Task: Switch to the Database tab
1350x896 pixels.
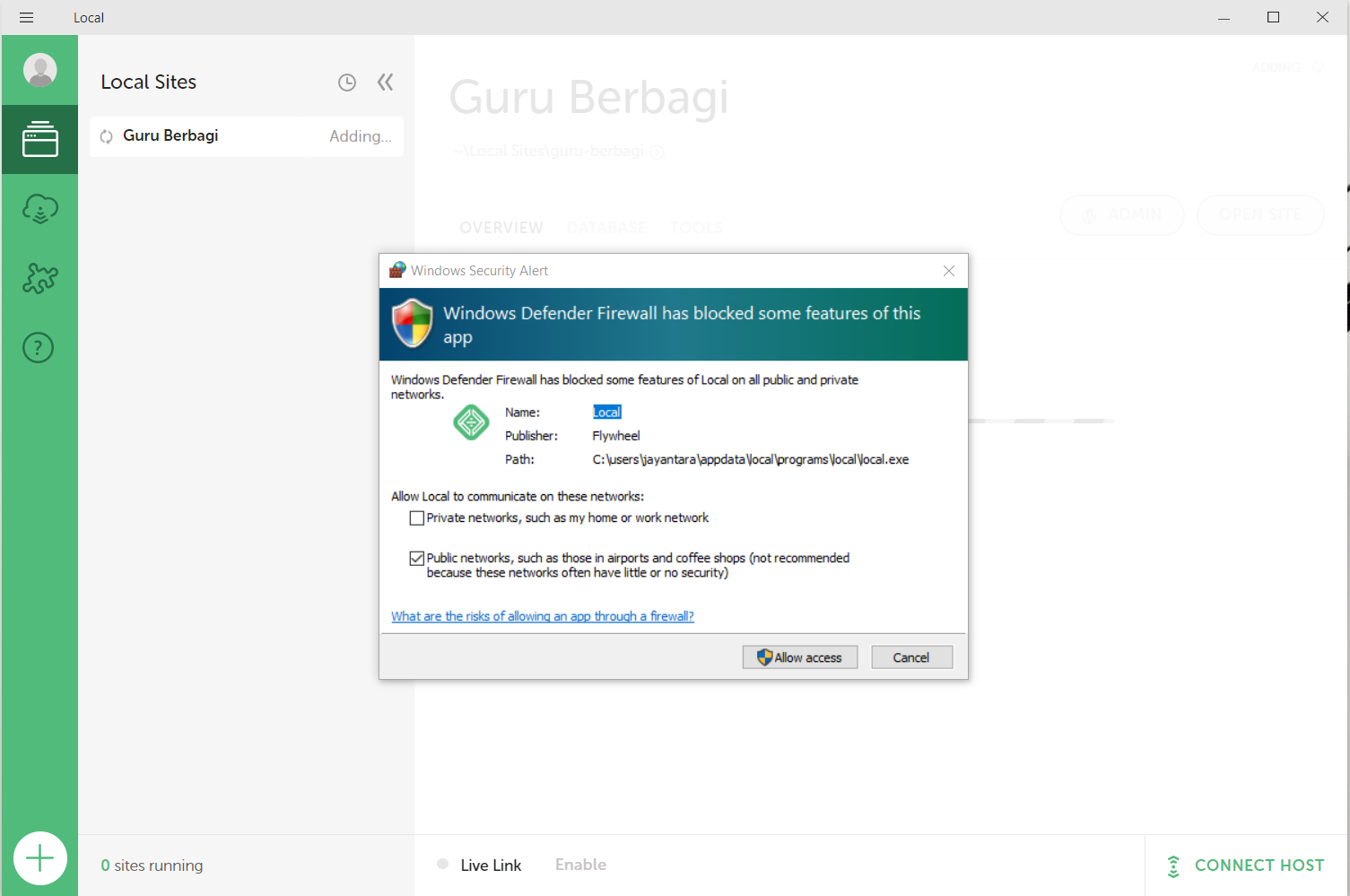Action: [606, 228]
